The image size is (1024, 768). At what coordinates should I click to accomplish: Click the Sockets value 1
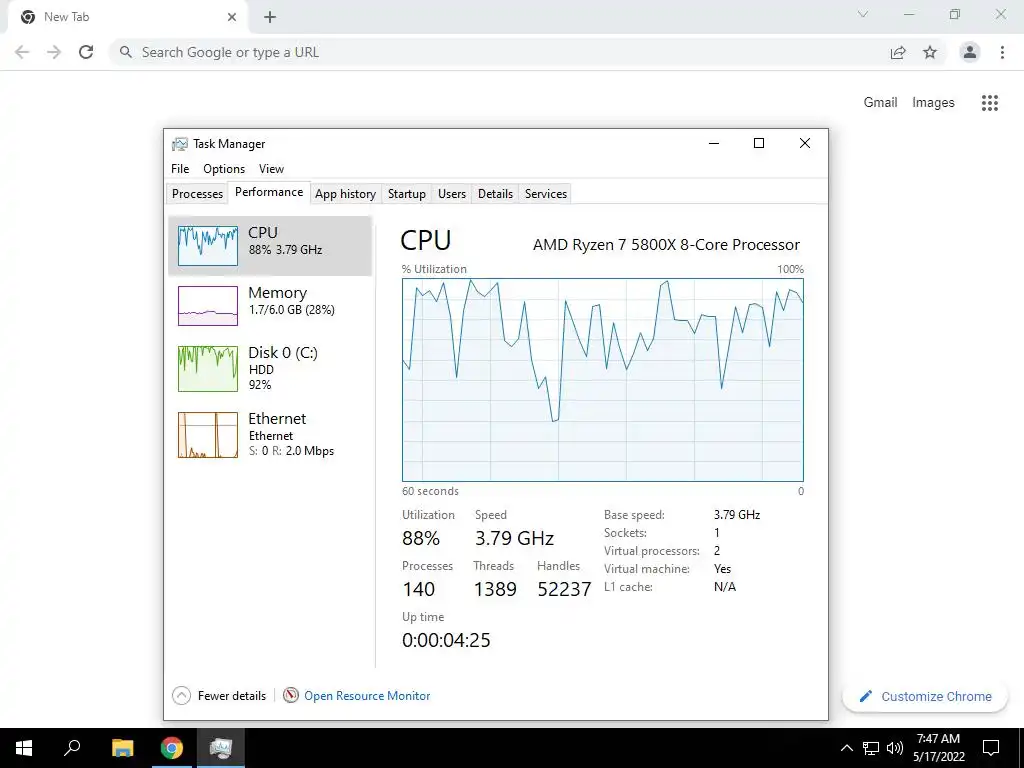[717, 532]
